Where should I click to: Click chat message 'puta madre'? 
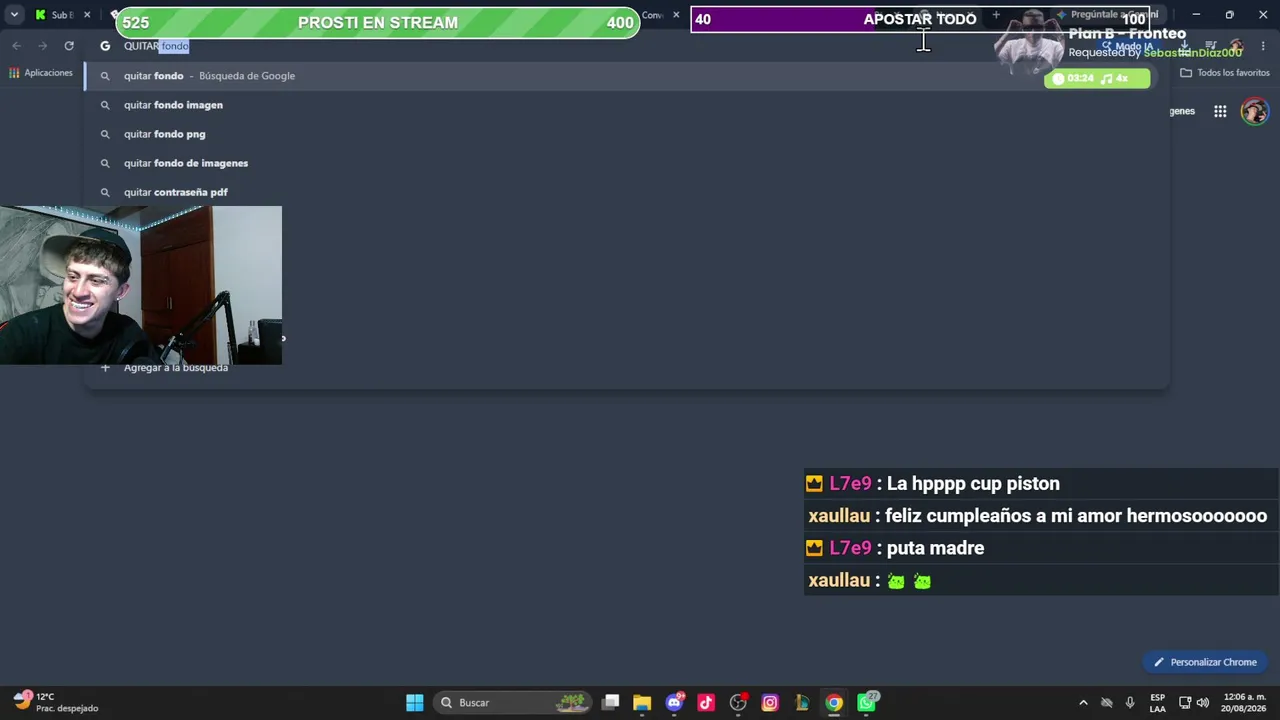(x=935, y=548)
